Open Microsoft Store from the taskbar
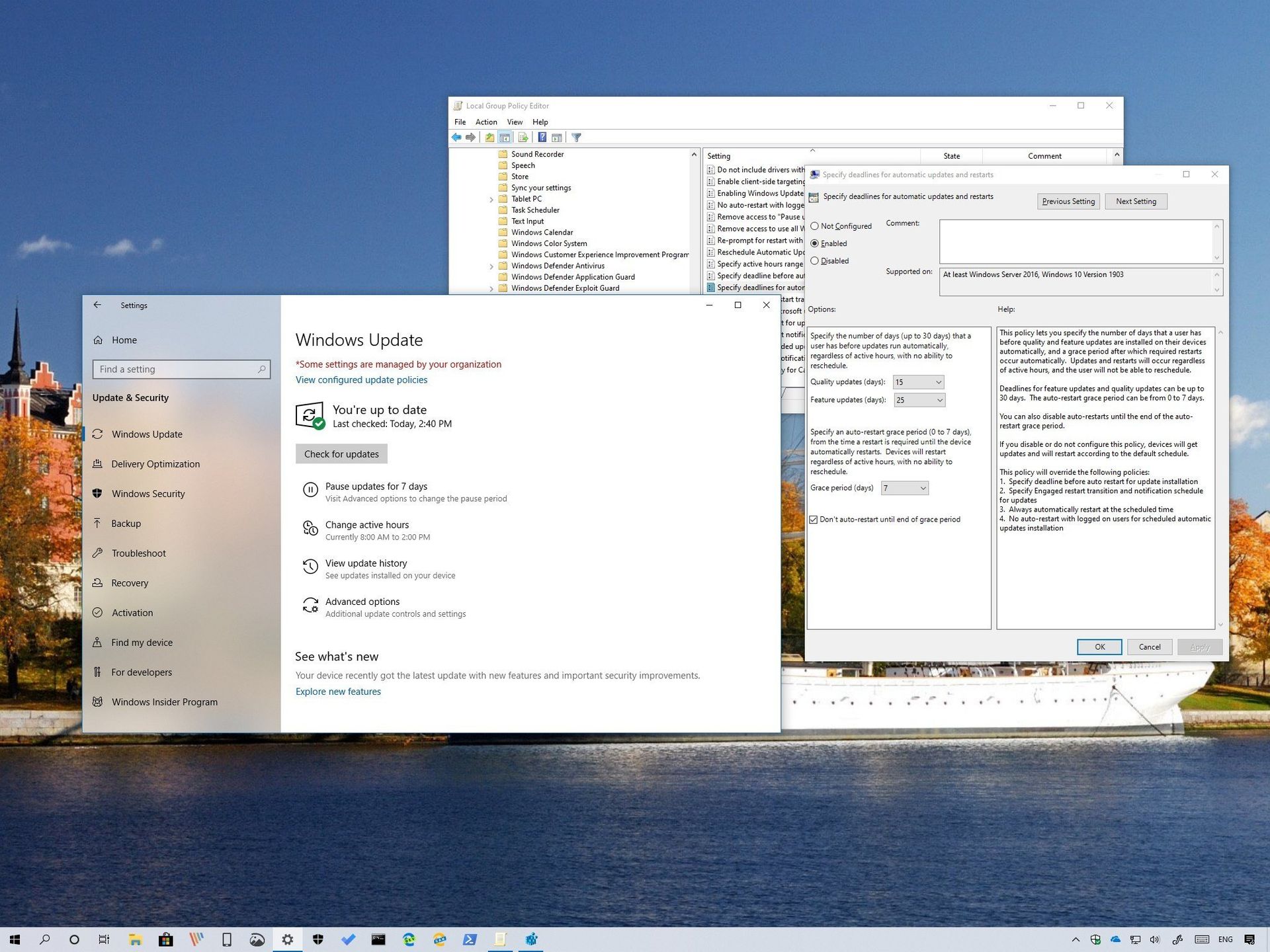The image size is (1270, 952). [165, 939]
